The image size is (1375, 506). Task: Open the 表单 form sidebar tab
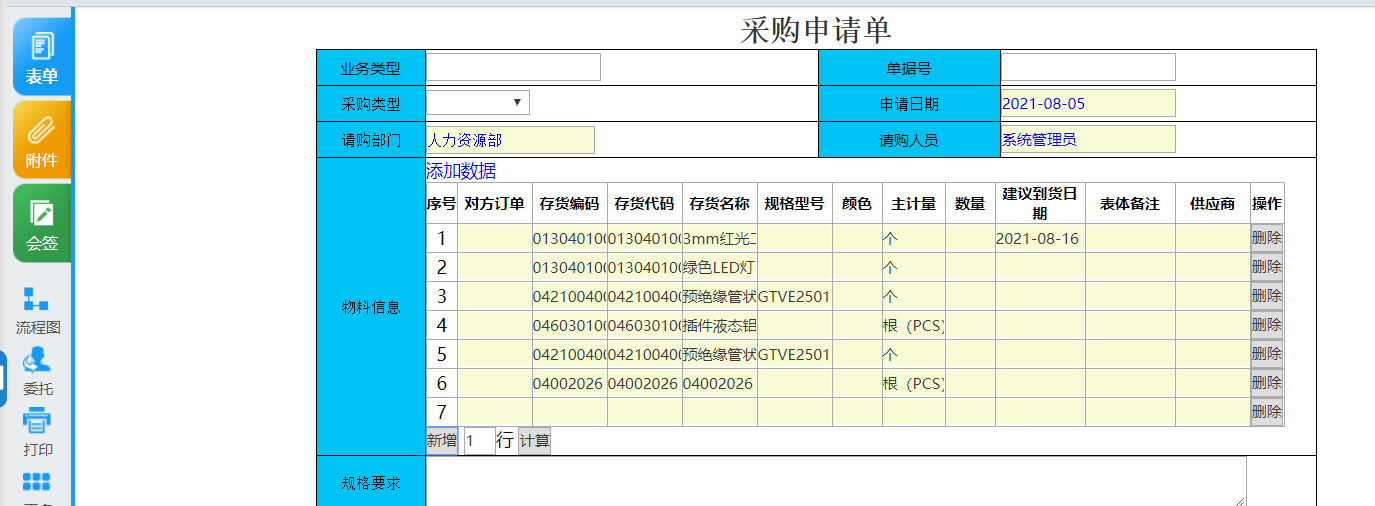42,56
